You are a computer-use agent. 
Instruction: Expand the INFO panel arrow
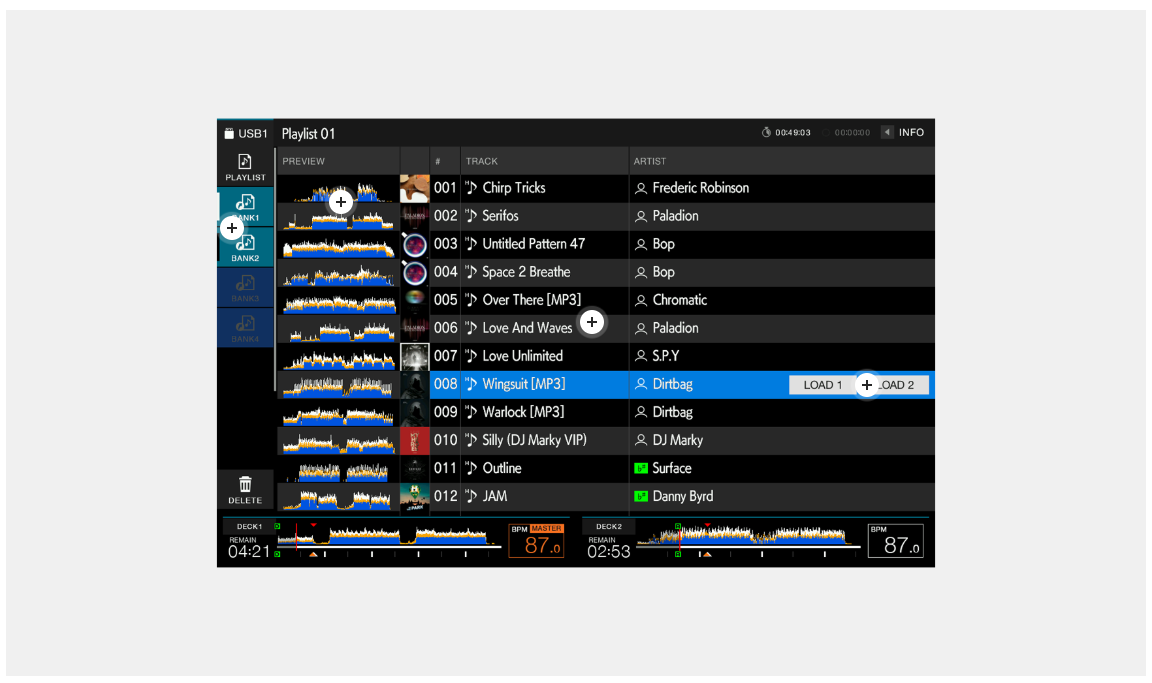(887, 133)
